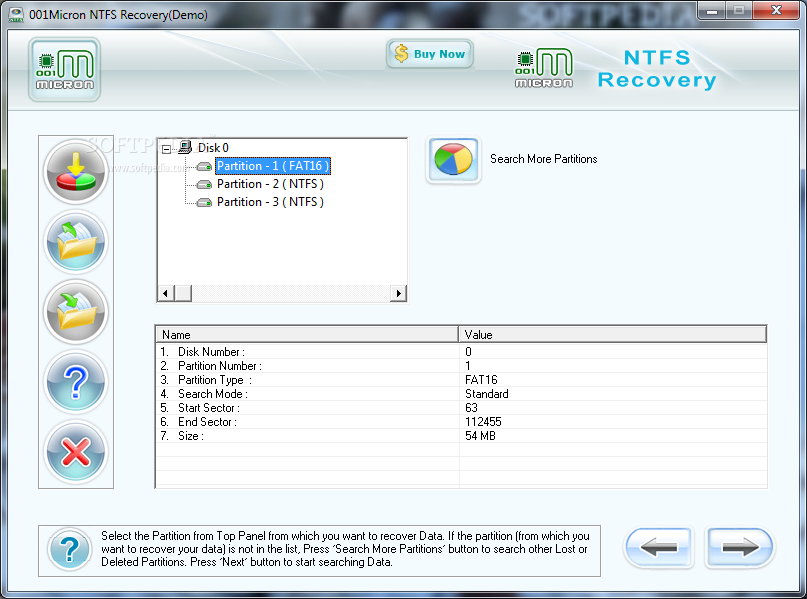Screen dimensions: 807x599
Task: Click the Search More Partitions pie icon
Action: [x=453, y=160]
